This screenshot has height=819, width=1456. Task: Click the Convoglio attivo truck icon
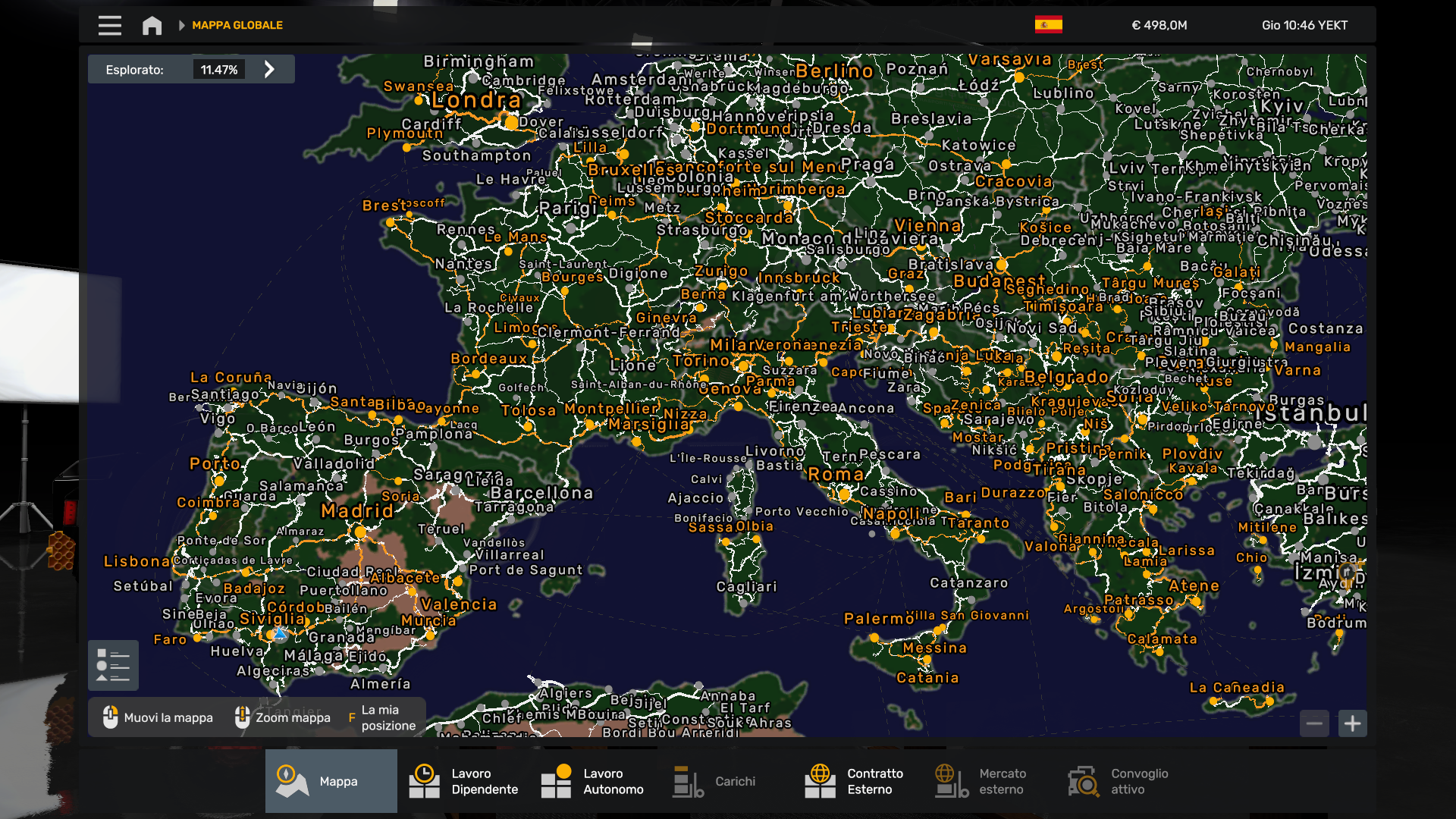click(x=1084, y=781)
